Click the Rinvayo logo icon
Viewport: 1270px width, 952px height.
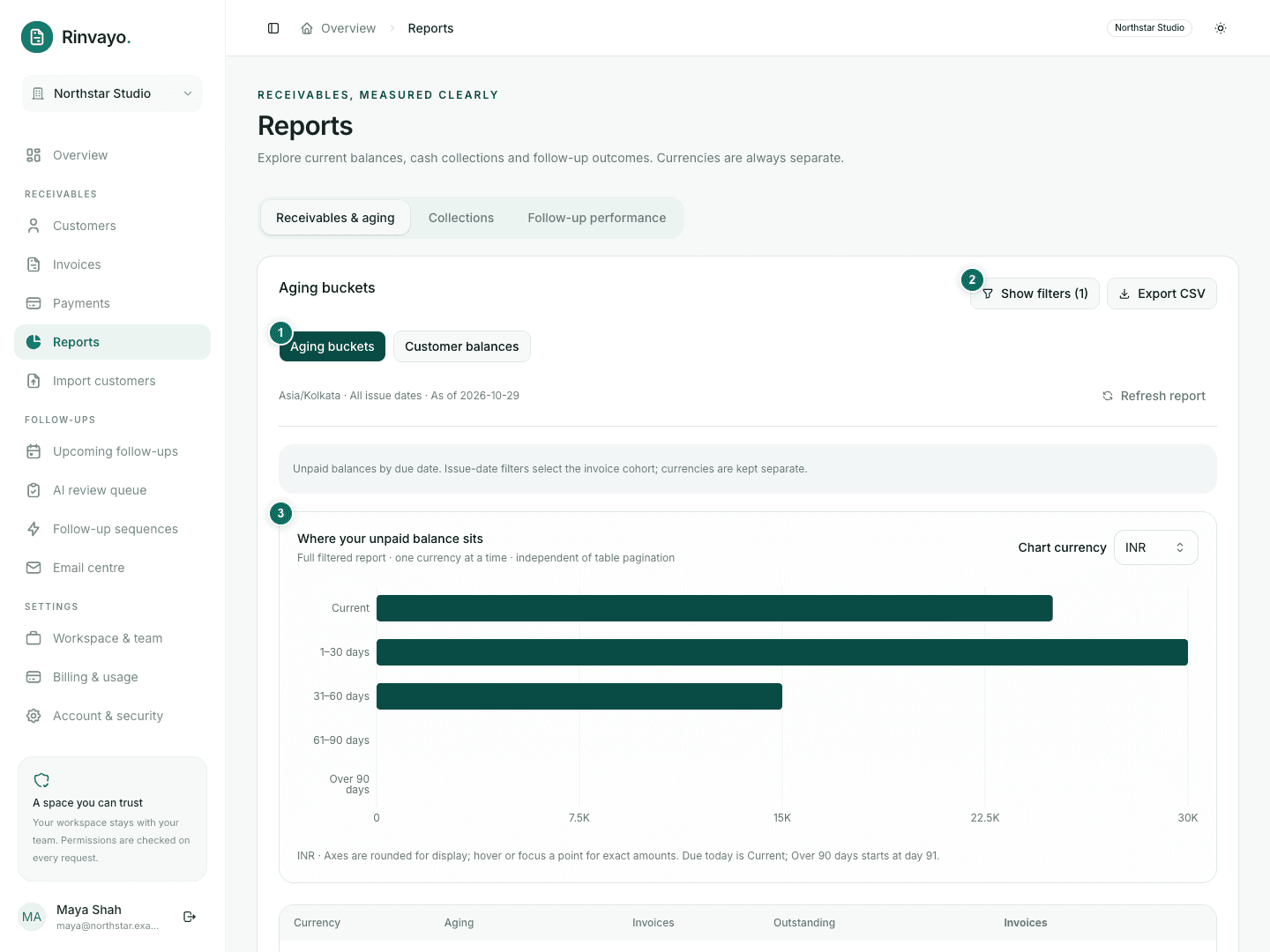[x=37, y=37]
